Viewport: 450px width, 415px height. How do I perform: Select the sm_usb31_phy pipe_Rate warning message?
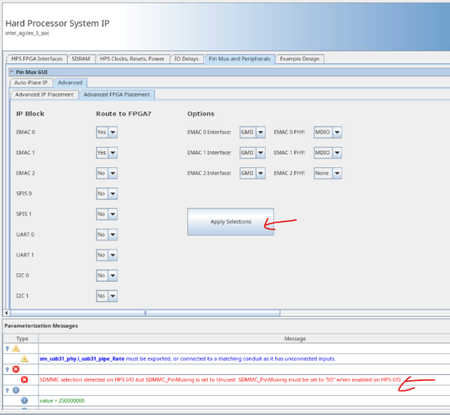click(187, 359)
